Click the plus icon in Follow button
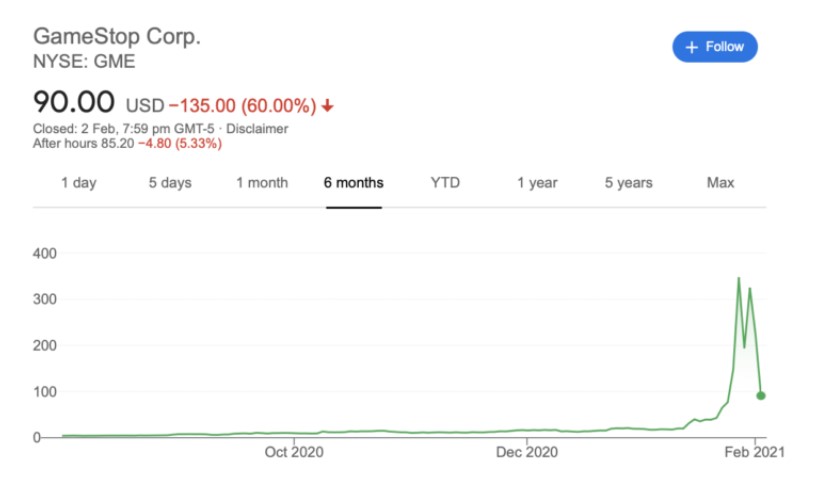The height and width of the screenshot is (480, 828). [x=691, y=47]
